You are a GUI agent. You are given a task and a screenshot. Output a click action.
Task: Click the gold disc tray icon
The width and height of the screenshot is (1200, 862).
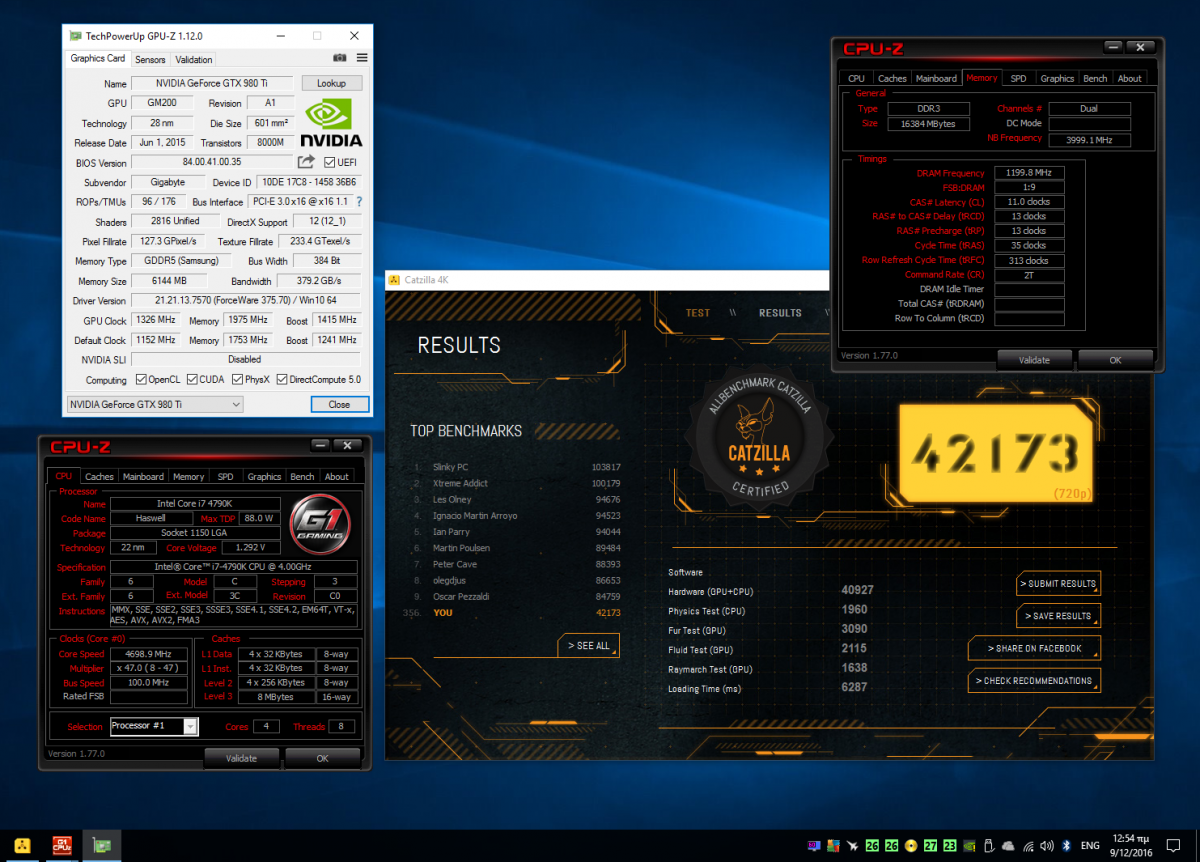(911, 846)
